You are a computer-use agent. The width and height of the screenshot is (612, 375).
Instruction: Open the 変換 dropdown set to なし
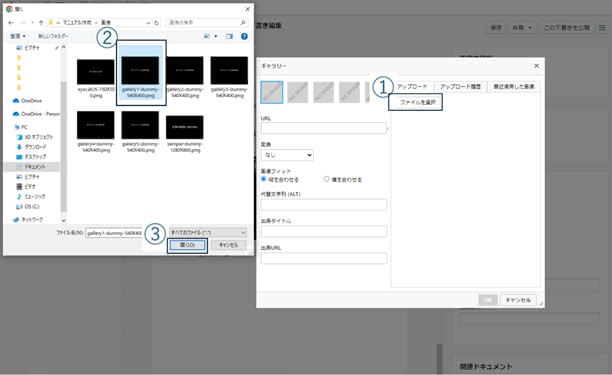[x=287, y=155]
